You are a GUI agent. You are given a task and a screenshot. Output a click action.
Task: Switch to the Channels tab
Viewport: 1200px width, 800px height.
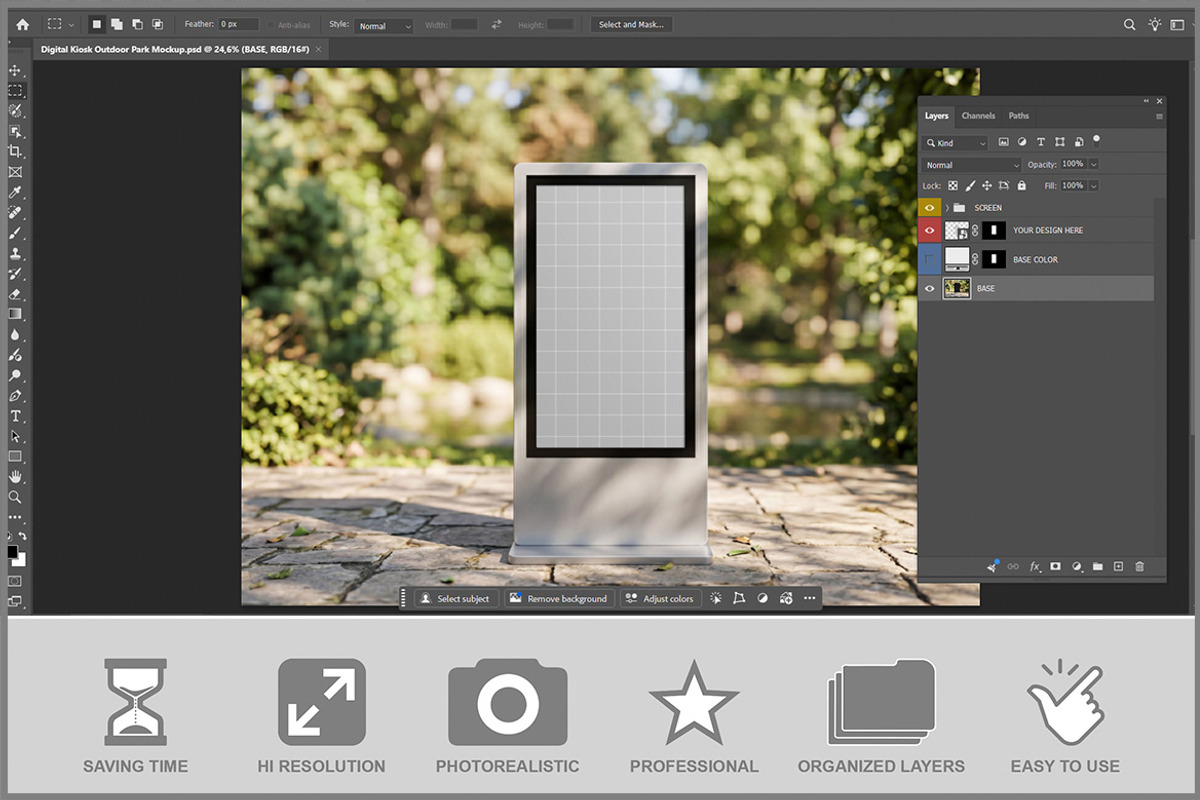pyautogui.click(x=978, y=116)
